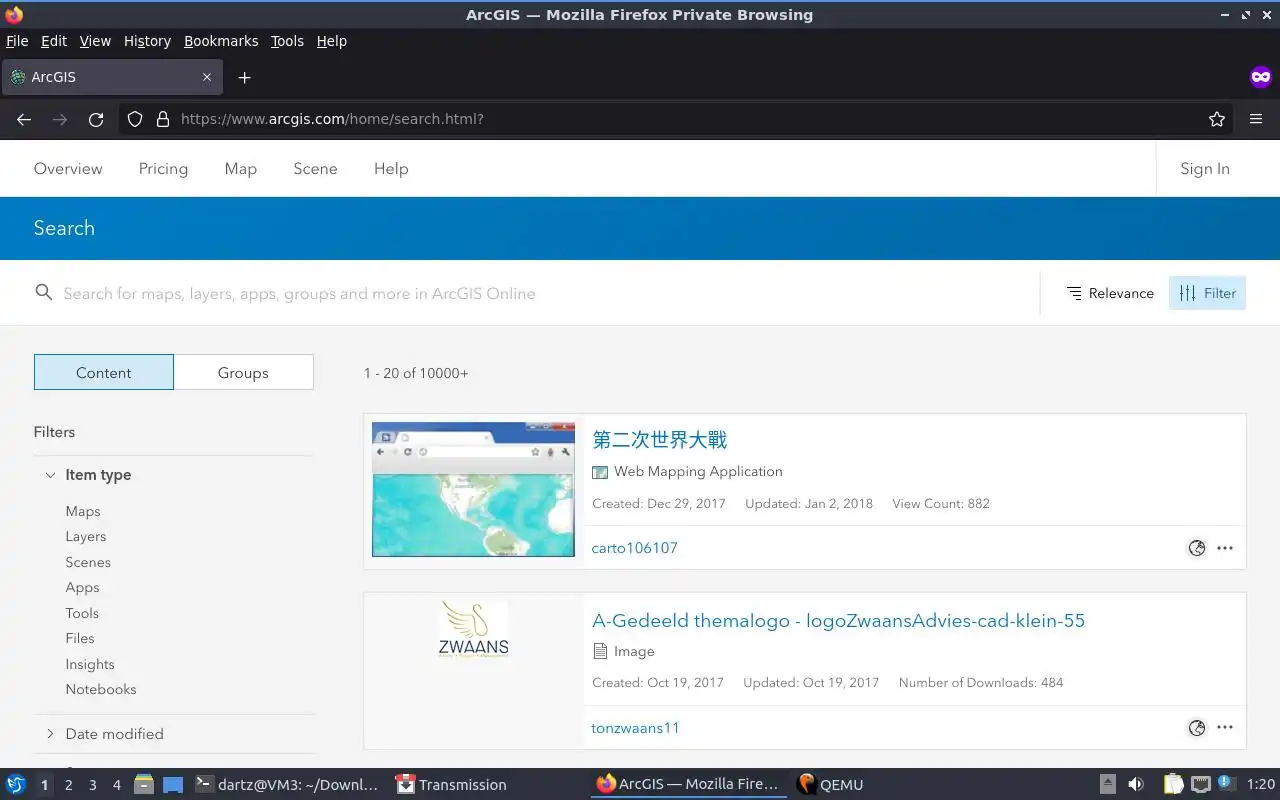Open the Tools menu
1280x800 pixels.
point(287,41)
